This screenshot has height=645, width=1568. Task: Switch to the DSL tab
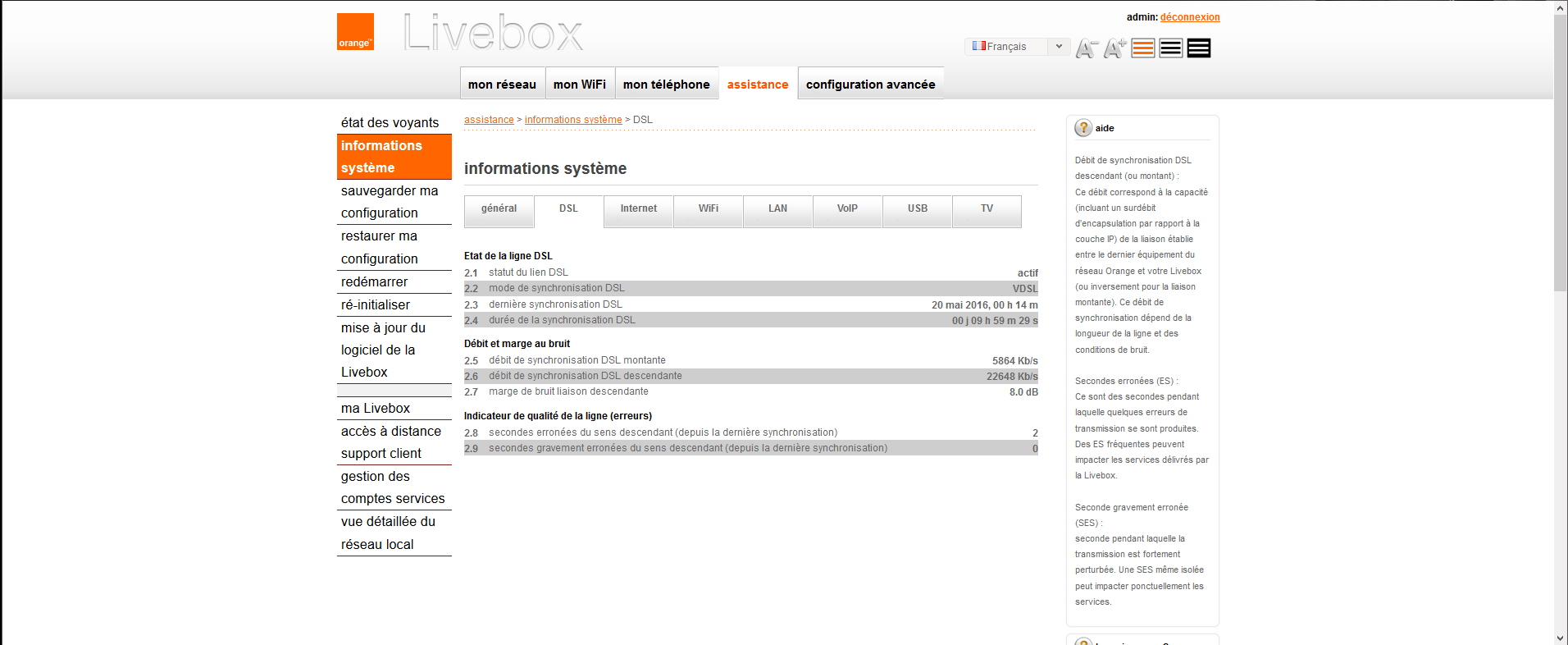click(568, 210)
